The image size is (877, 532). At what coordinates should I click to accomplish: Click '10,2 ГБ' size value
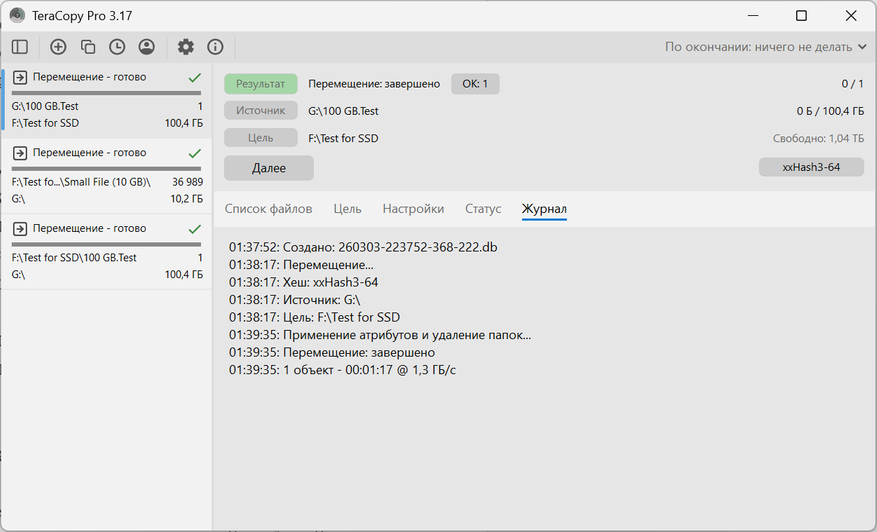pos(187,199)
